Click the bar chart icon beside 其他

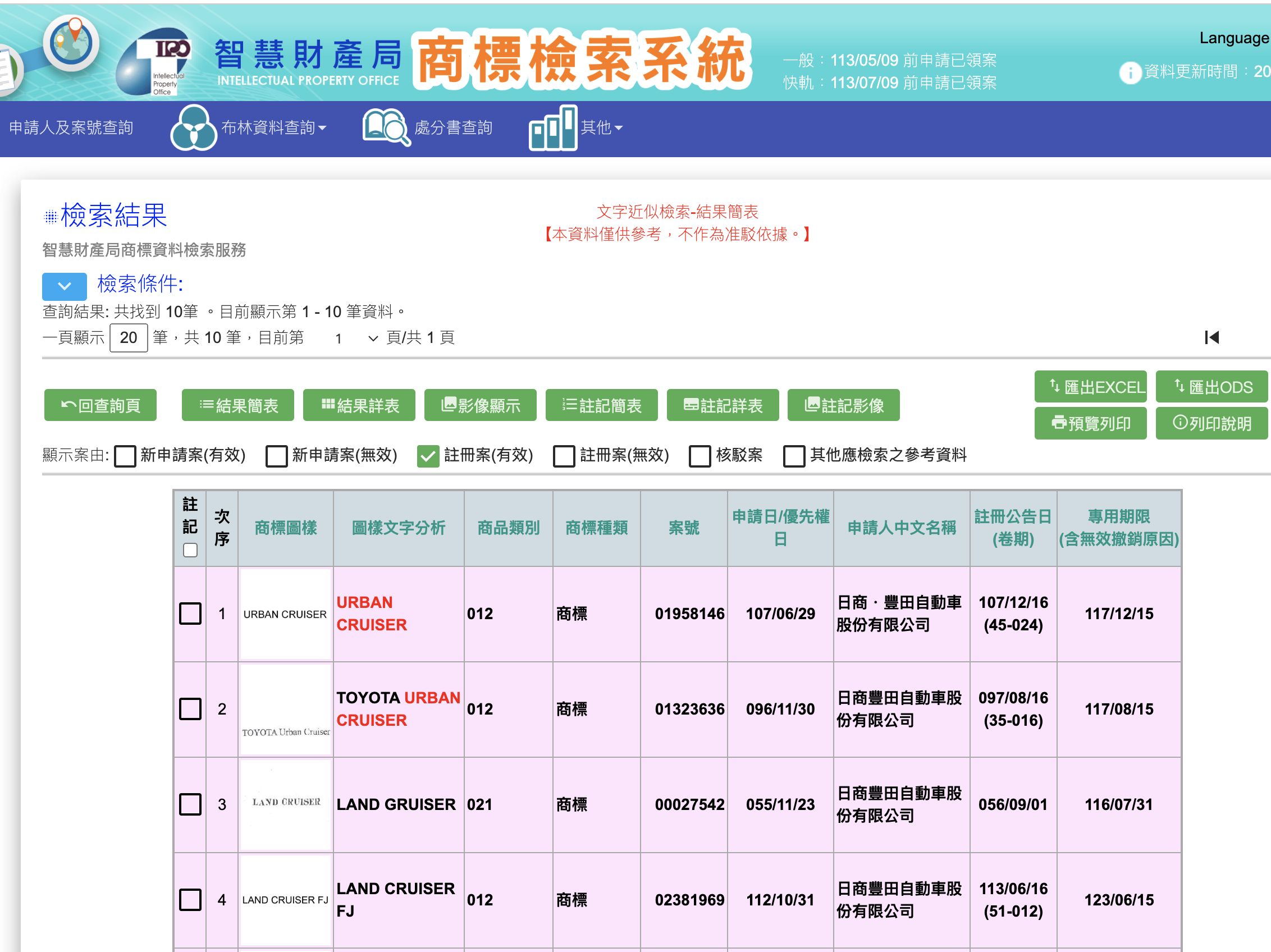(553, 128)
